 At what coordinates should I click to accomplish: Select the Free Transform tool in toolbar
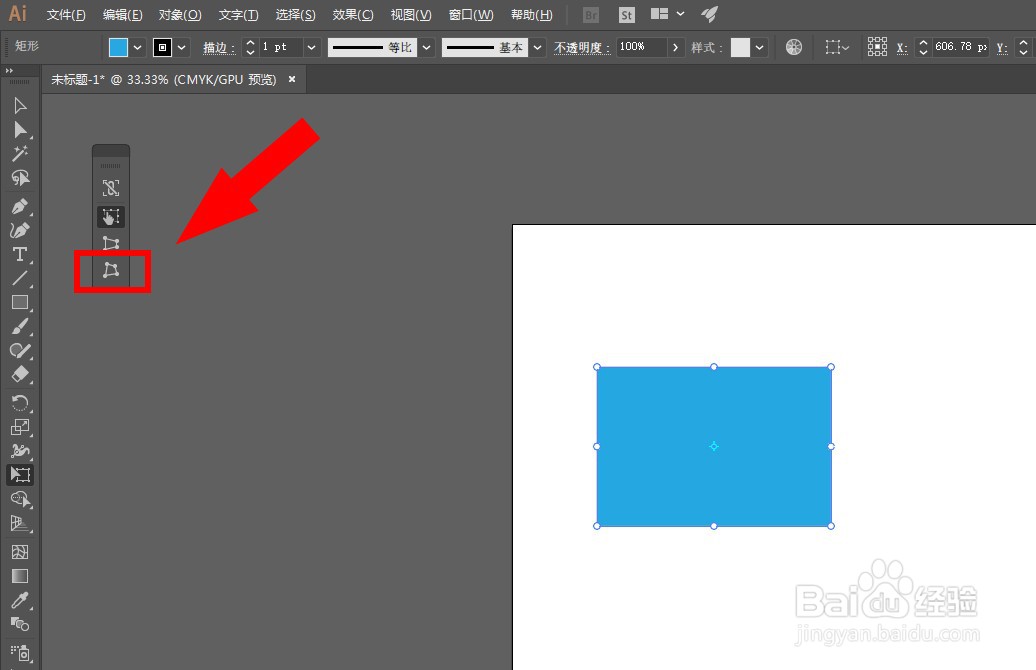point(20,474)
